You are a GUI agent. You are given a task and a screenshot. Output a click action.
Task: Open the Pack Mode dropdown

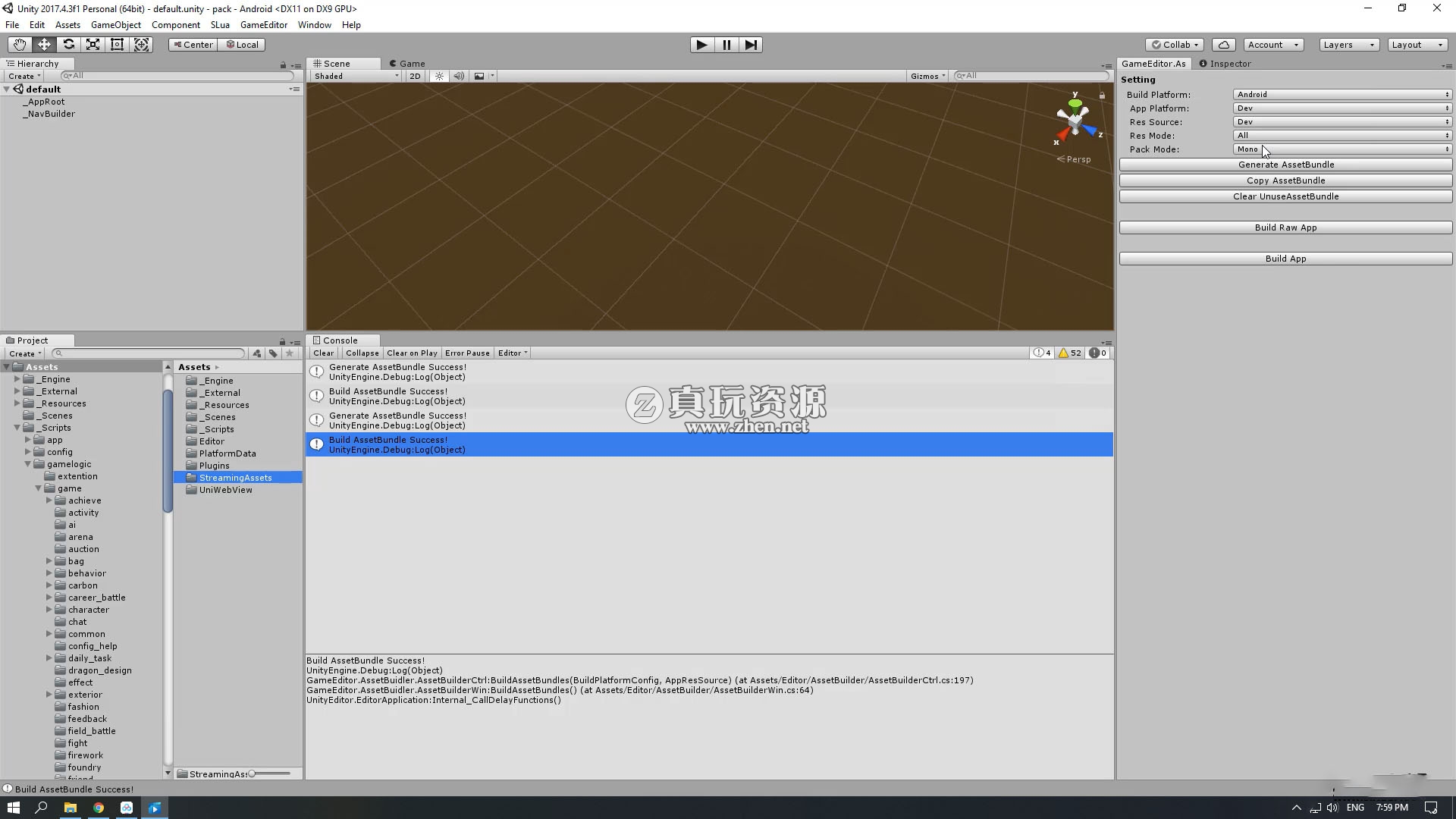(1342, 149)
